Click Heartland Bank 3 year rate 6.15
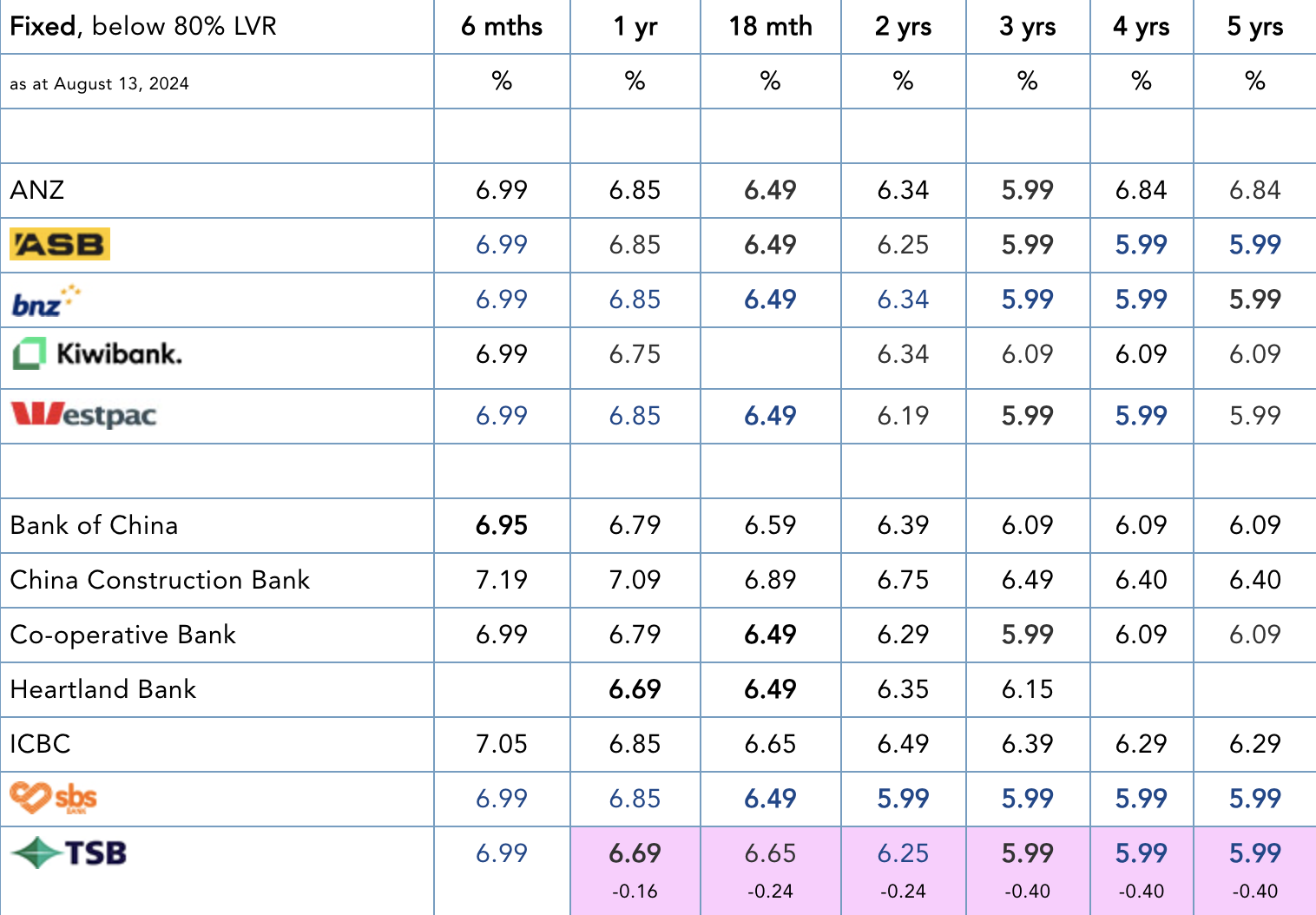 click(x=1028, y=689)
